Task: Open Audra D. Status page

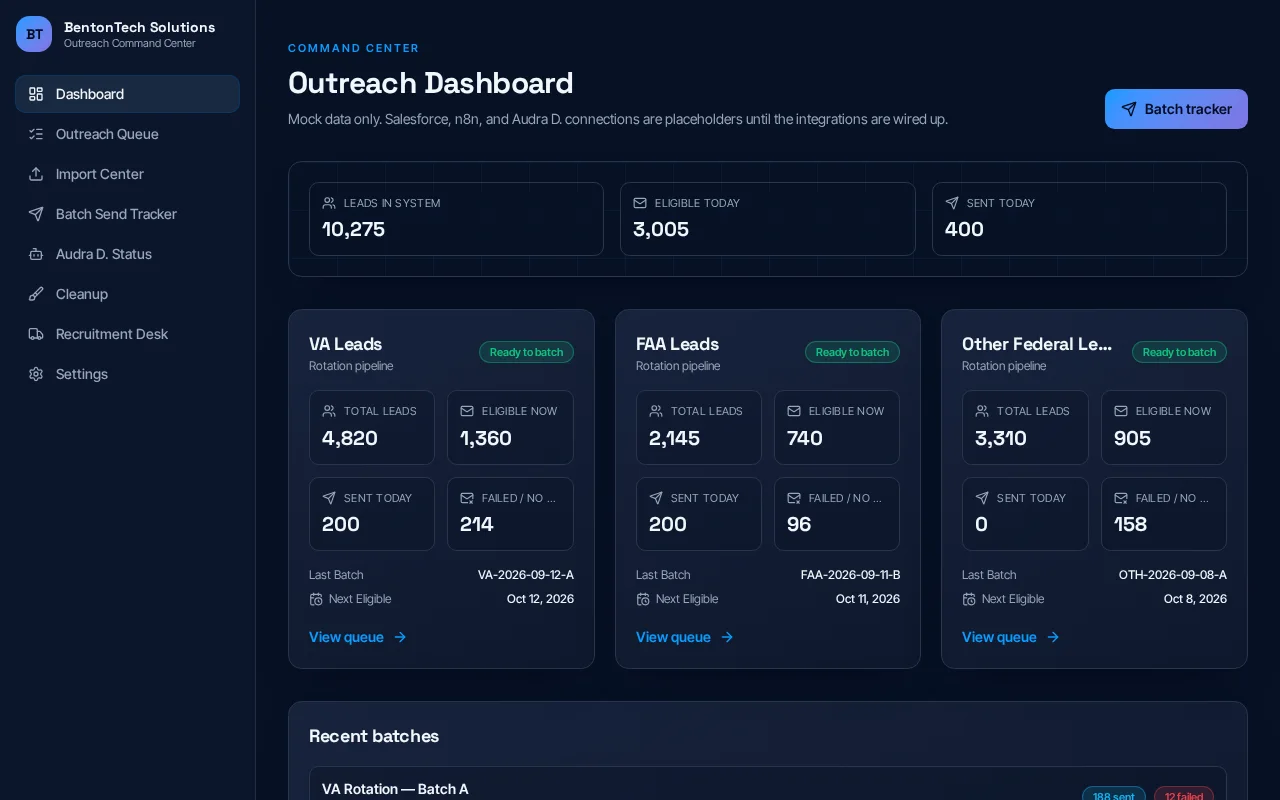Action: (x=127, y=254)
